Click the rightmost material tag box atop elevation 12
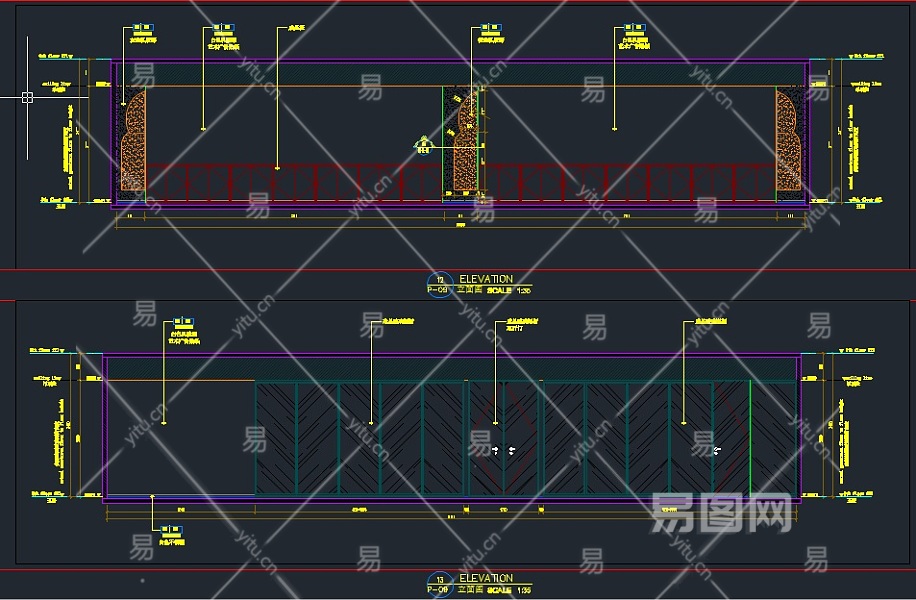The width and height of the screenshot is (916, 600). click(x=635, y=27)
